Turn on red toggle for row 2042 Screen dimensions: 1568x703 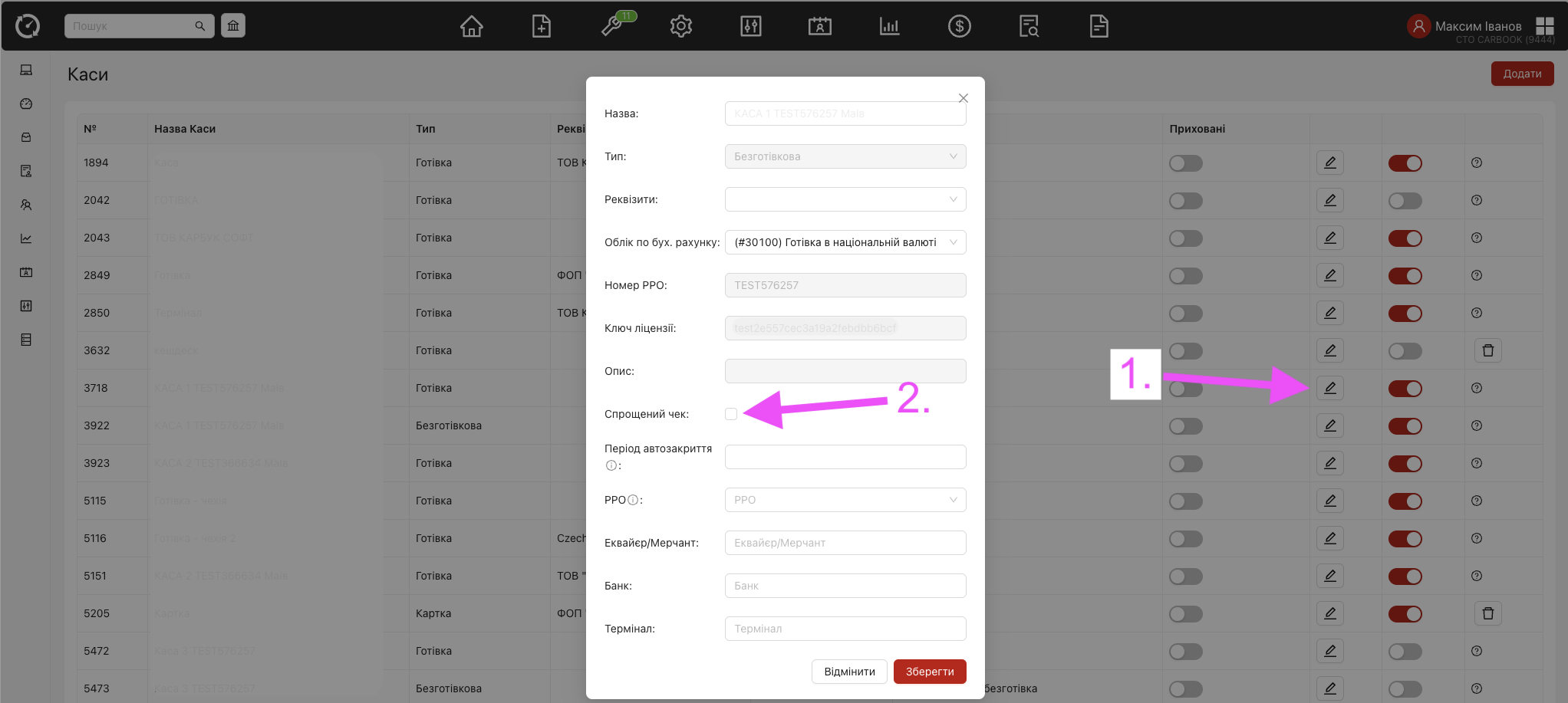pyautogui.click(x=1405, y=201)
